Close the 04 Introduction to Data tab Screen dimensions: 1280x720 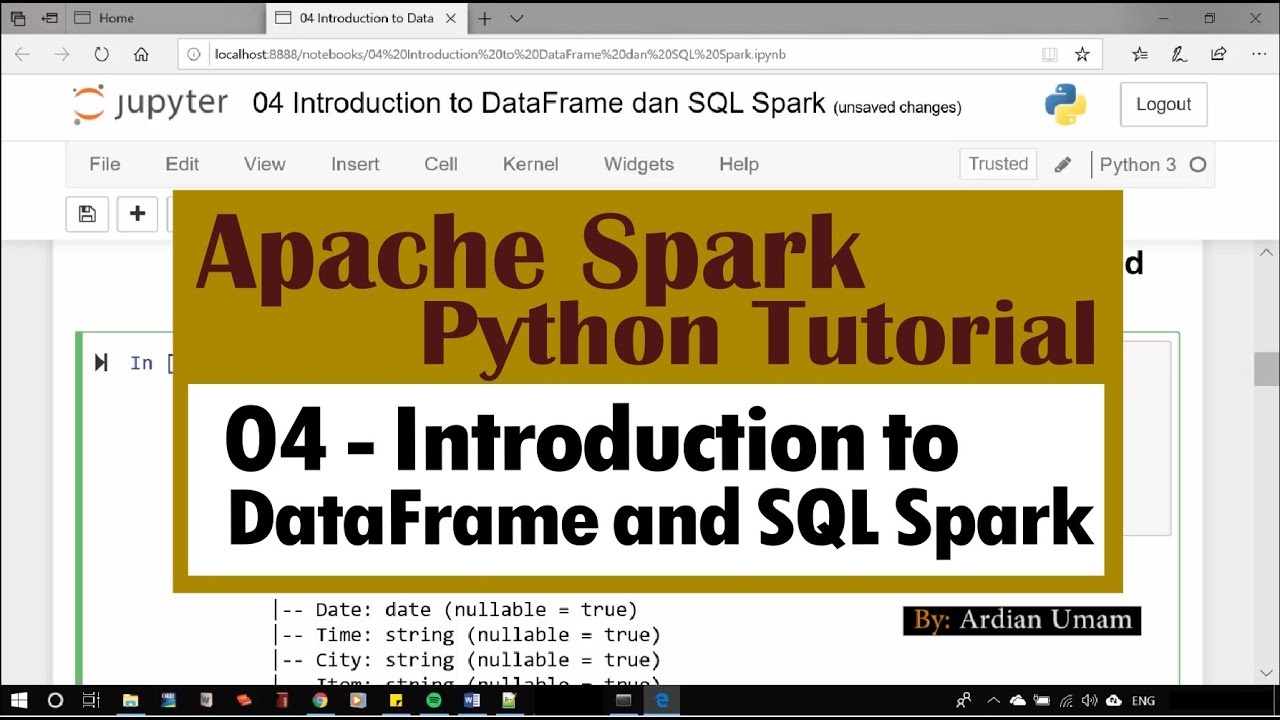point(451,18)
